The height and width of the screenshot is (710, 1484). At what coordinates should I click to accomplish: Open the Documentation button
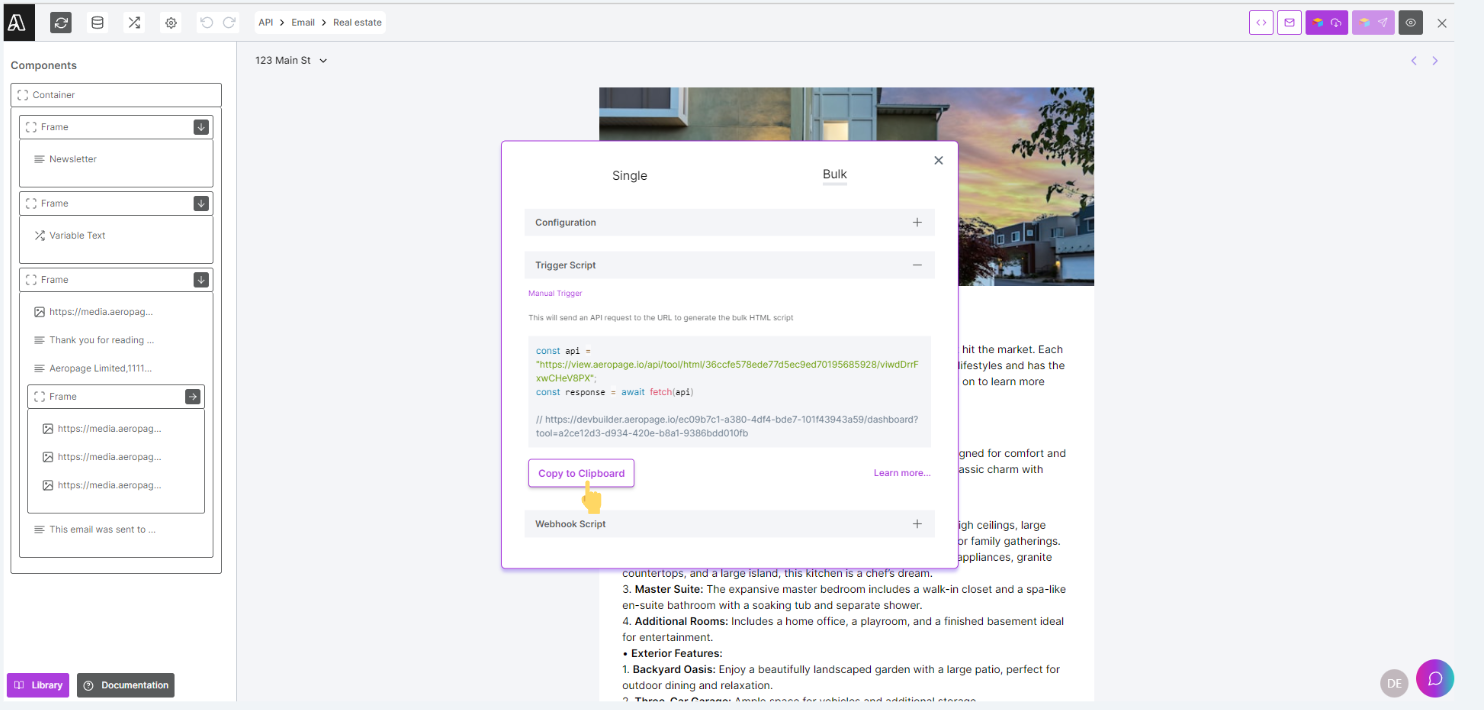click(x=126, y=685)
